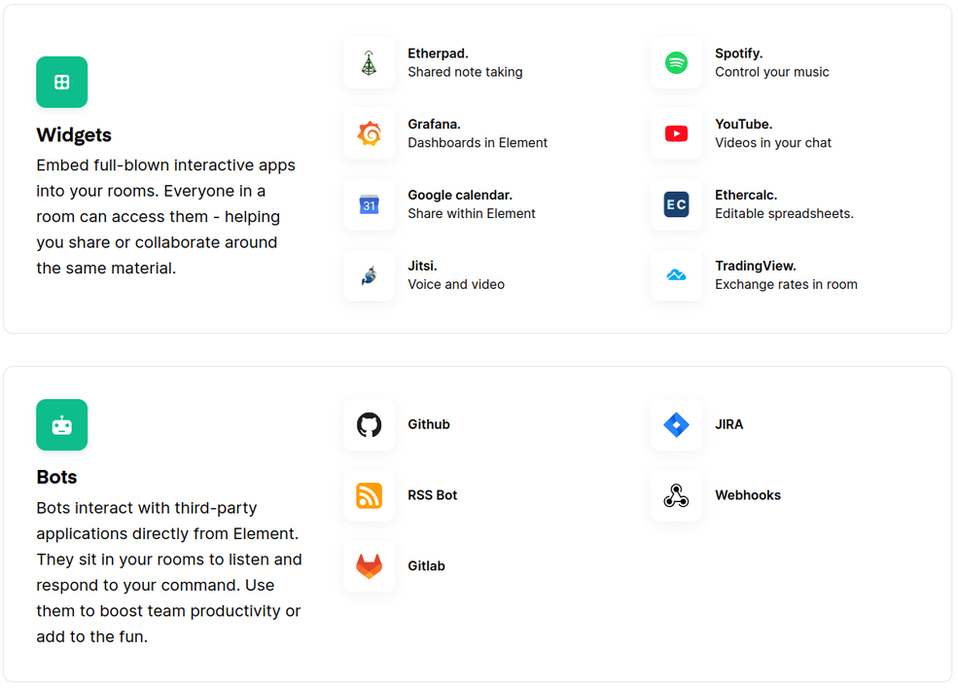Select the JIRA blue diamond icon
Image resolution: width=958 pixels, height=688 pixels.
676,425
